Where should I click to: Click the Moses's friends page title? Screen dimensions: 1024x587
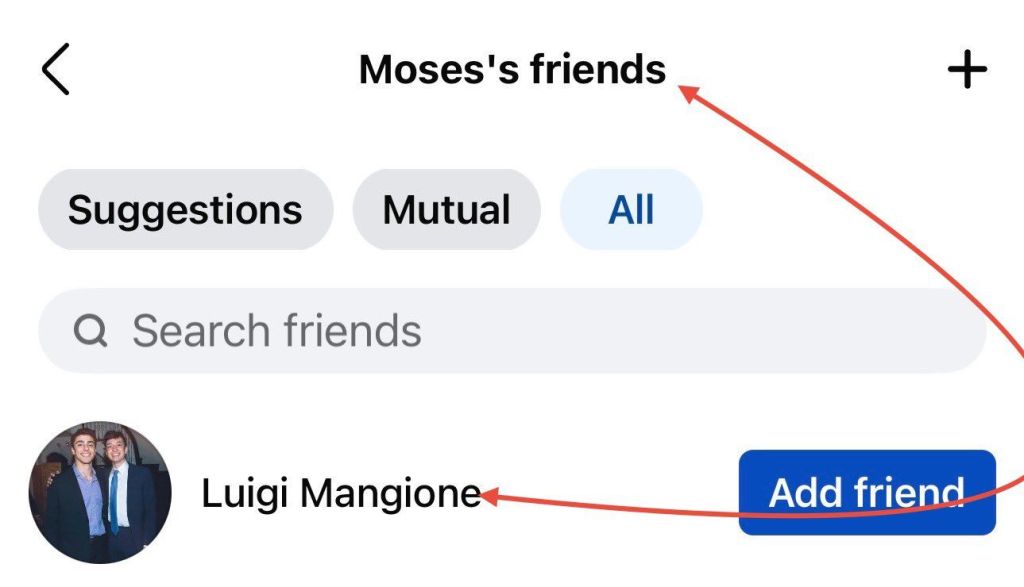(512, 70)
